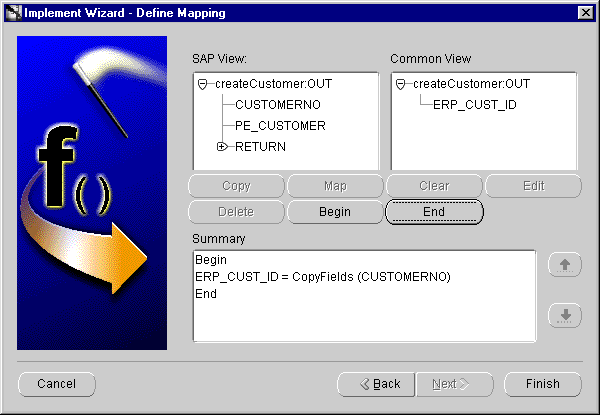The height and width of the screenshot is (415, 600).
Task: Click the Edit button
Action: click(x=533, y=186)
